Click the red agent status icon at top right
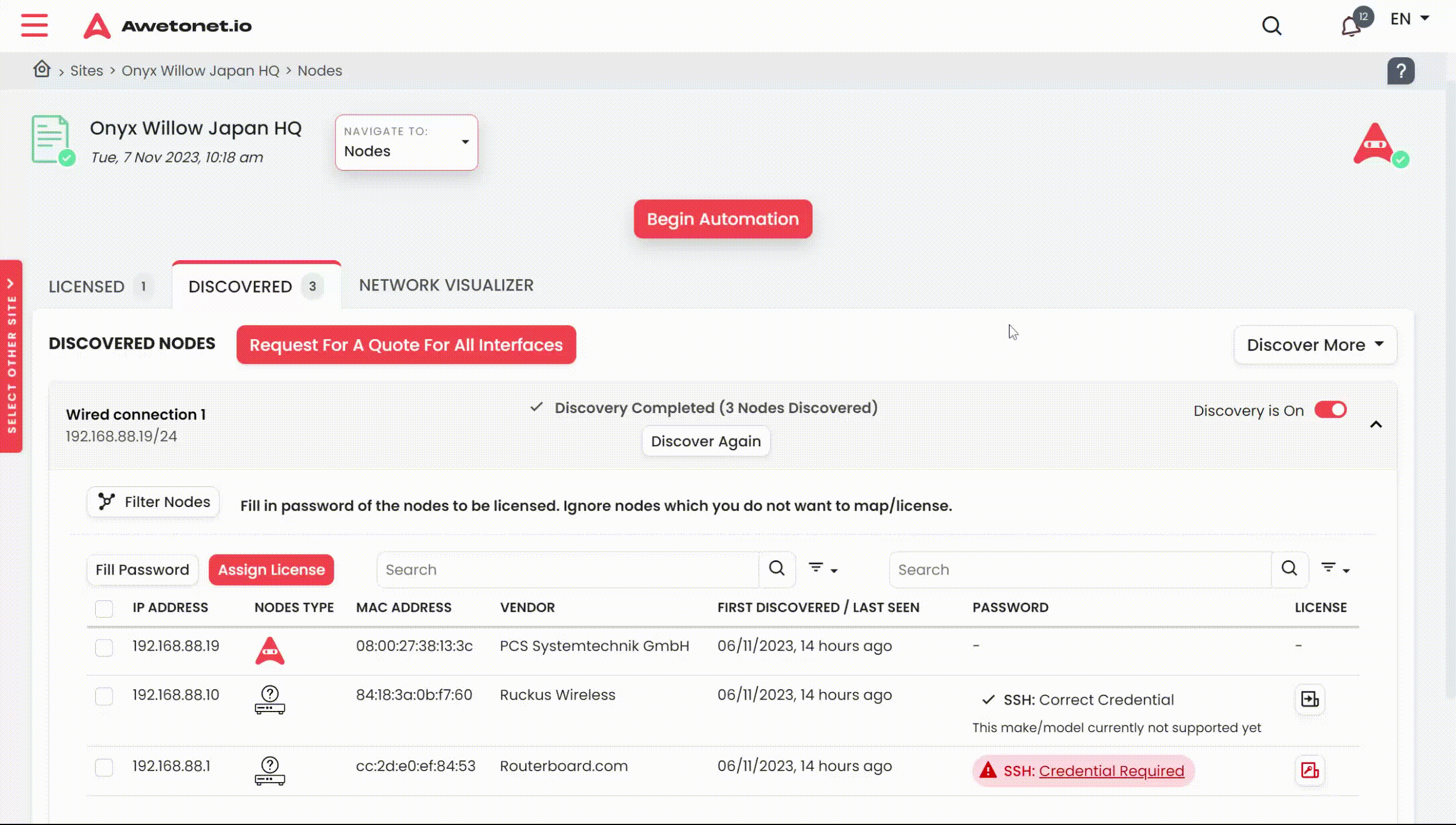 [x=1380, y=144]
